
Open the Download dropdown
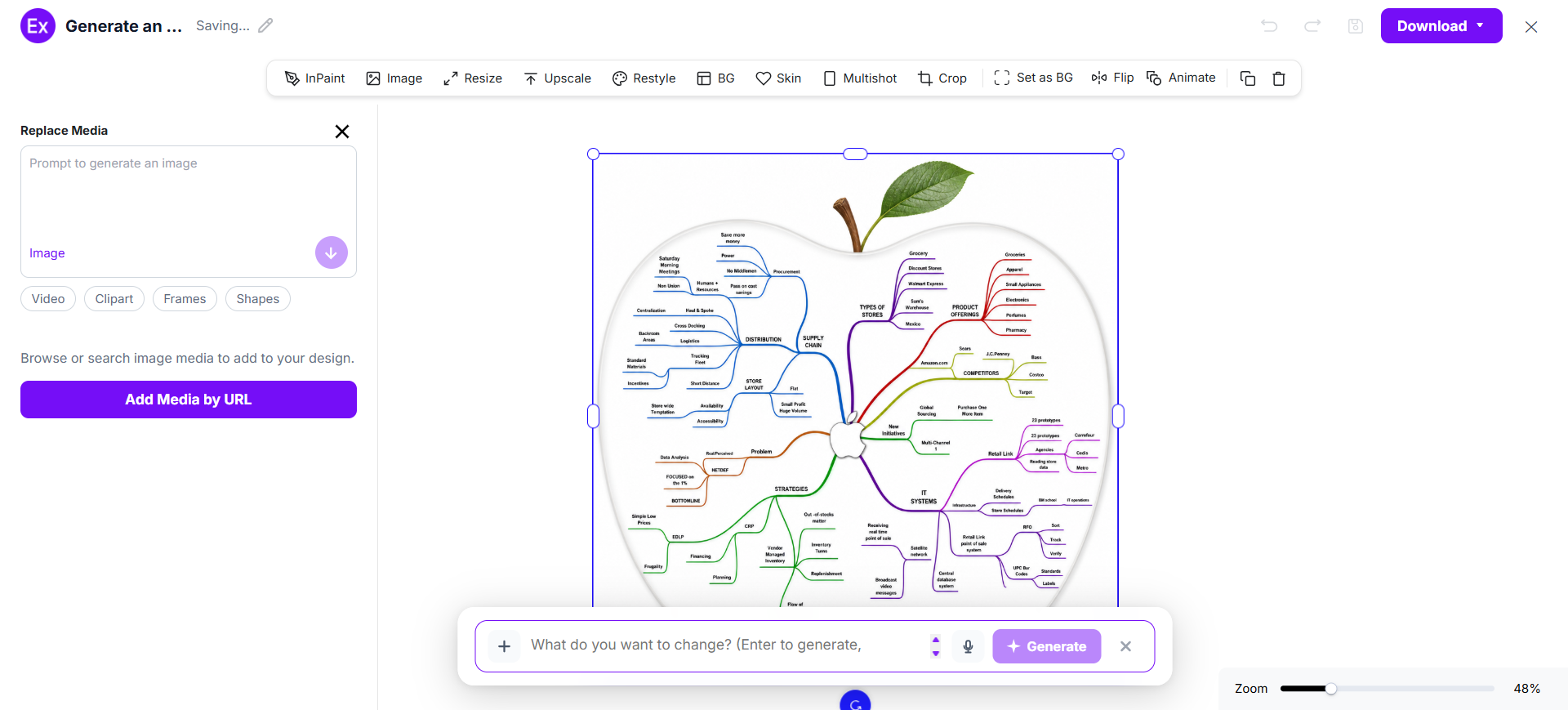[1441, 26]
